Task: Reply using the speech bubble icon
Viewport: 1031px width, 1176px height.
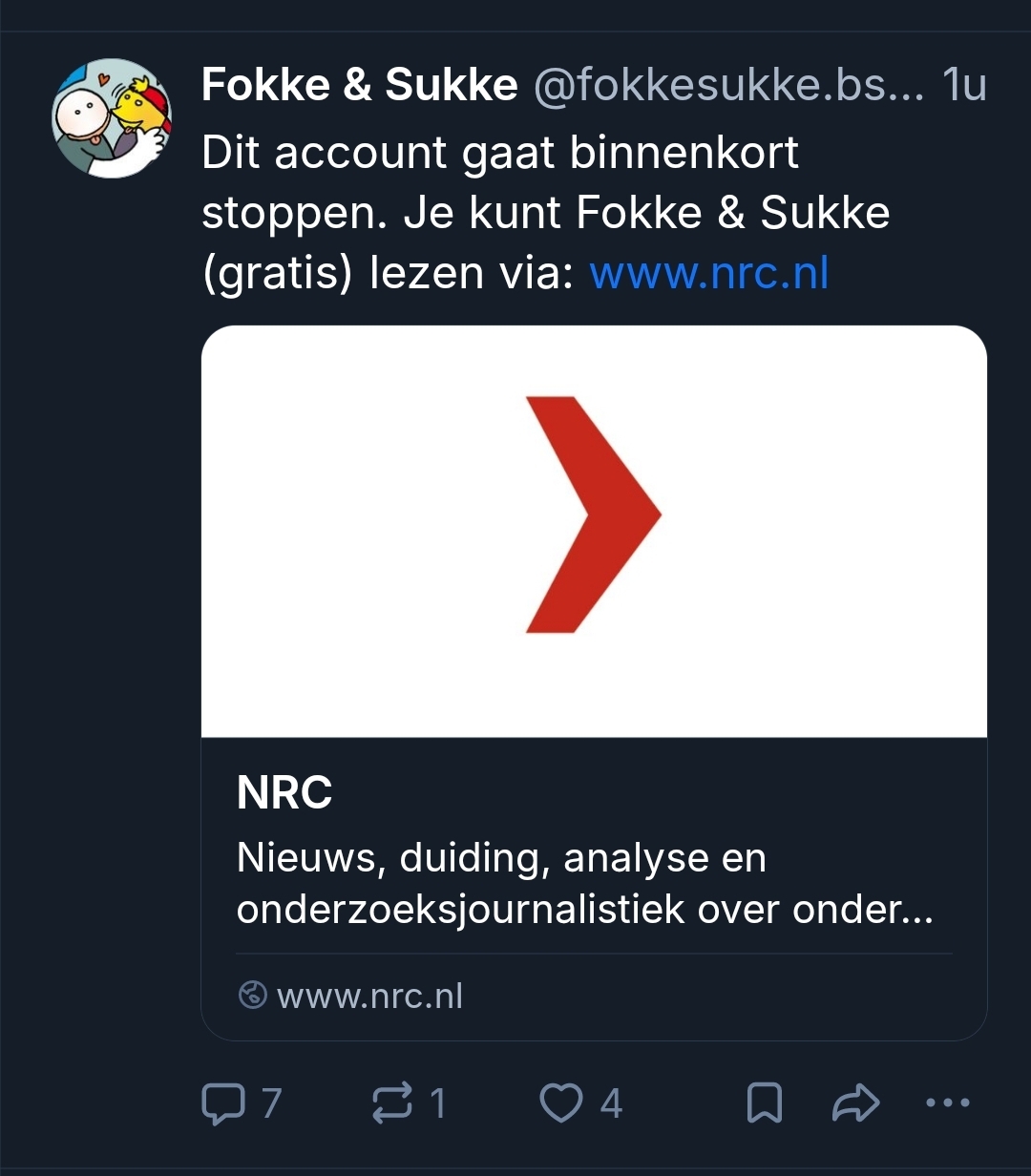Action: pyautogui.click(x=223, y=1103)
